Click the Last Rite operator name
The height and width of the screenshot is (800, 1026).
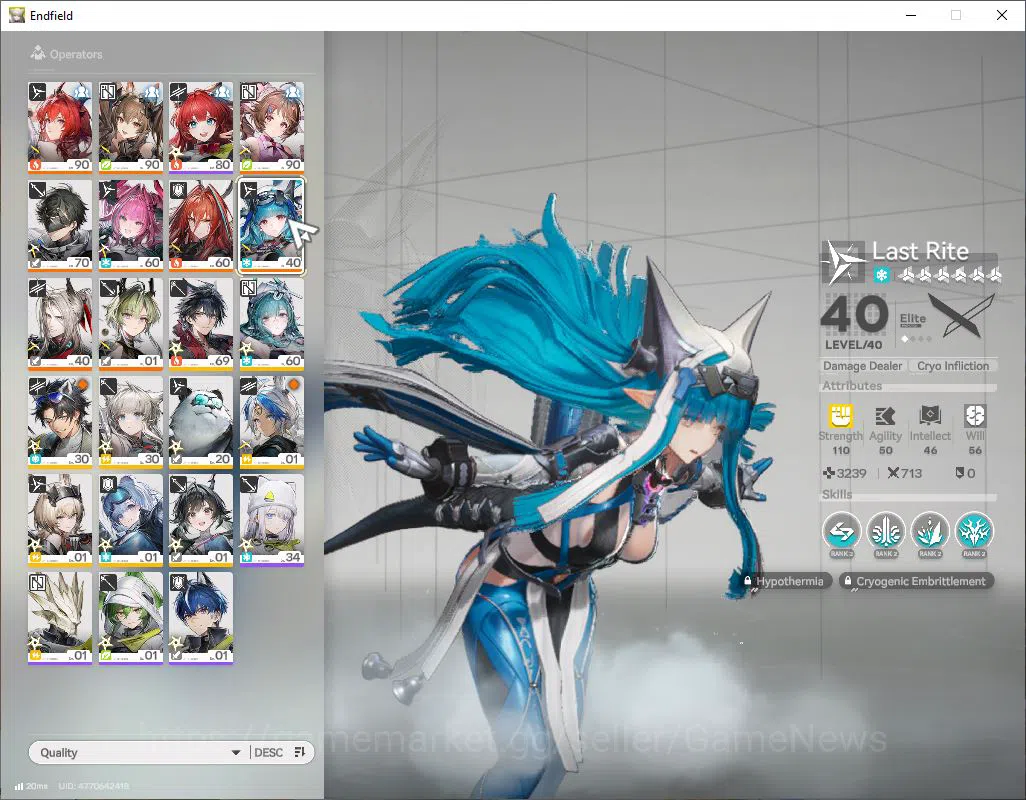920,251
